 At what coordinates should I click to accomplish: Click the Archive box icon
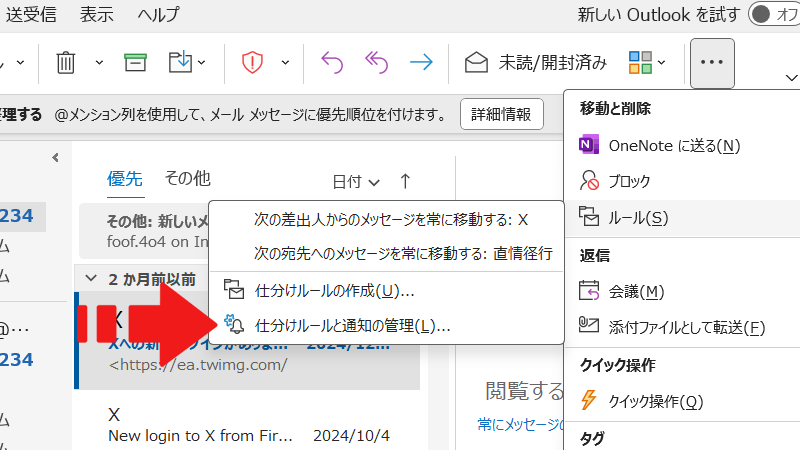click(136, 62)
